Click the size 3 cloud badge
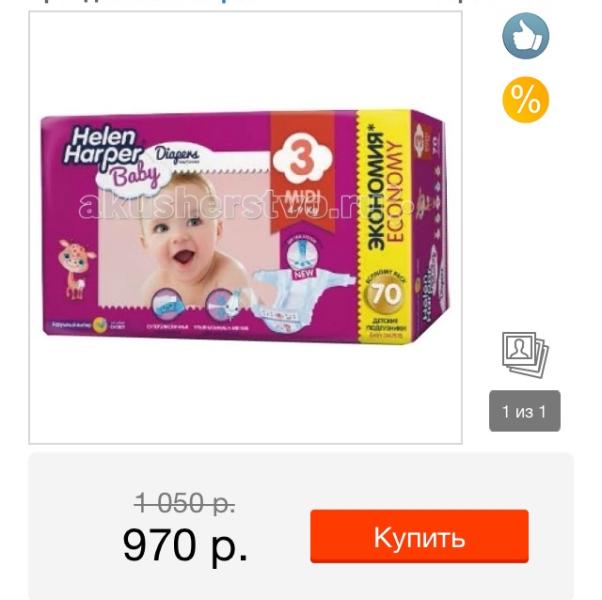The width and height of the screenshot is (602, 600). 302,159
